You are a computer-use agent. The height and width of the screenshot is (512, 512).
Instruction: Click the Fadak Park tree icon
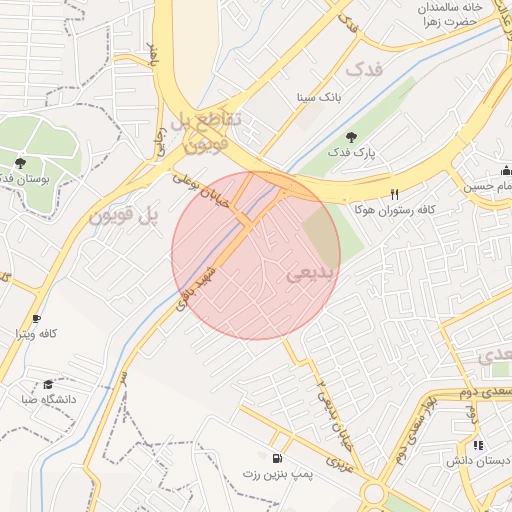coord(351,137)
